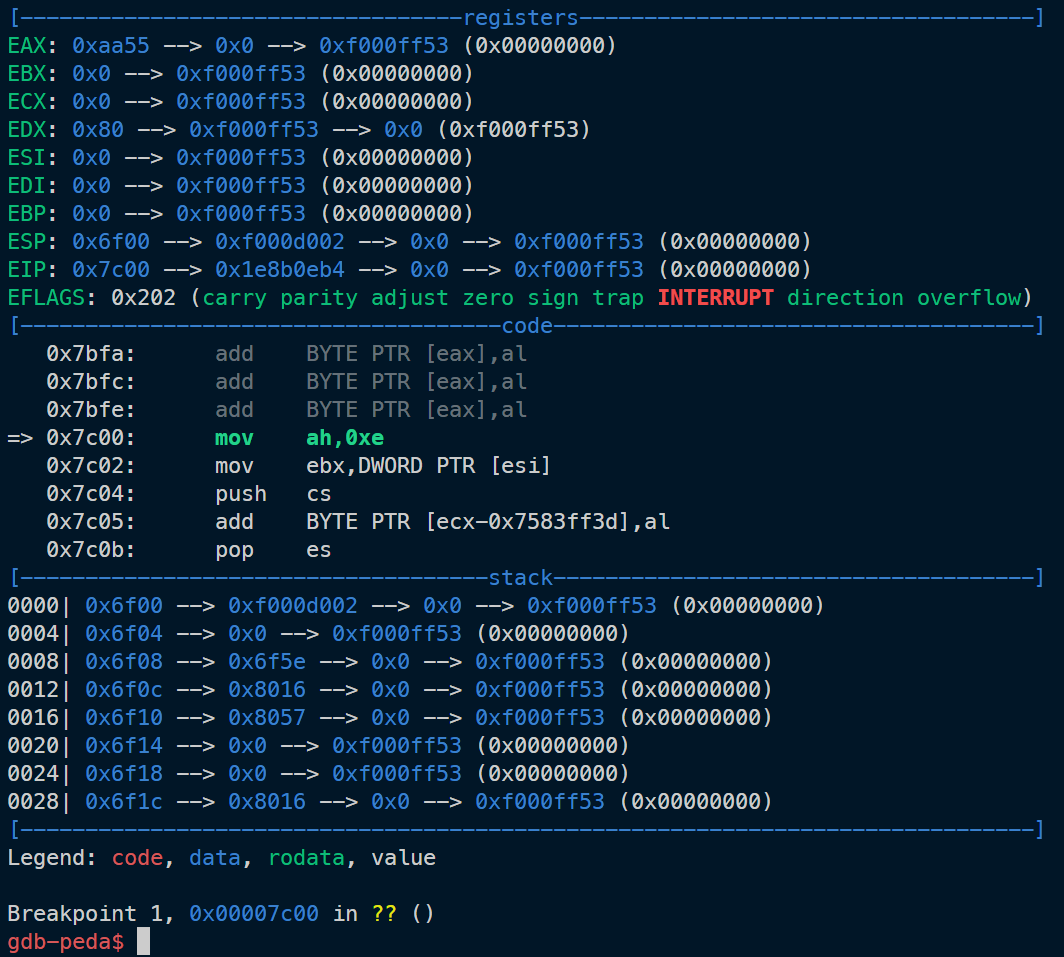Click the 'carry' flag in EFLAGS
Screen dimensions: 1064x957
pyautogui.click(x=234, y=297)
